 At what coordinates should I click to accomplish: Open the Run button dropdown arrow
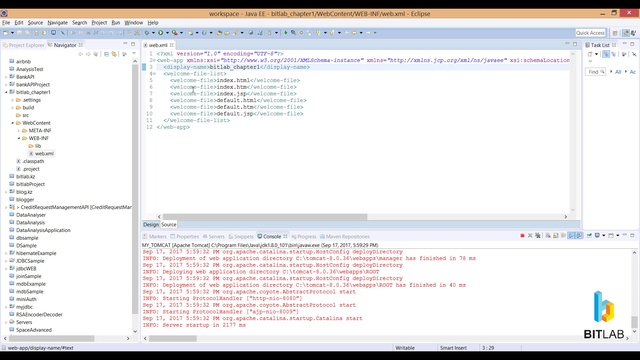coord(167,33)
